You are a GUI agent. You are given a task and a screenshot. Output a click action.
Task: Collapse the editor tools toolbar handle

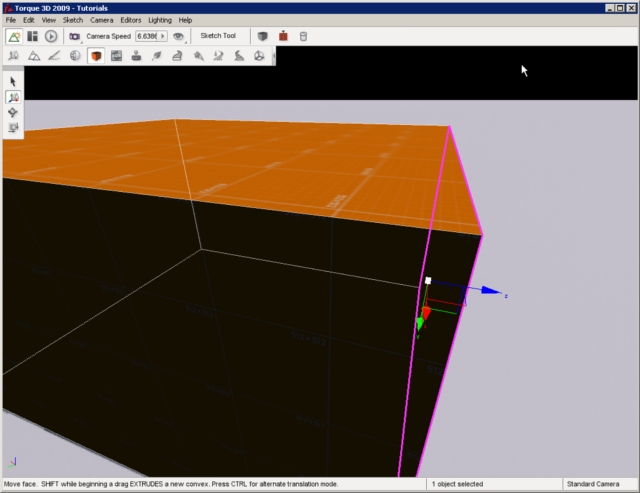[273, 56]
